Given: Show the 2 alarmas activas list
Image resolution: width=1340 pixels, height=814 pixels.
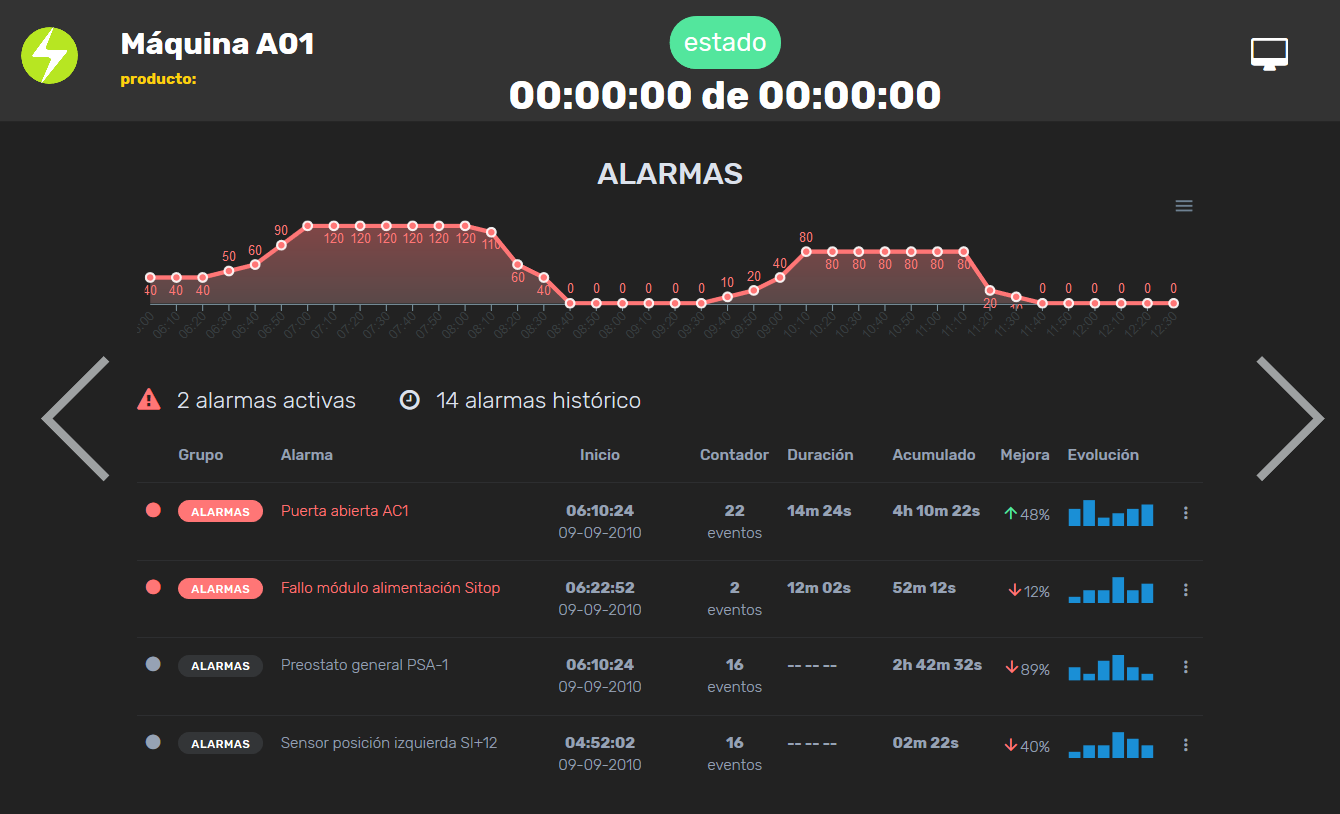Looking at the screenshot, I should (x=266, y=400).
